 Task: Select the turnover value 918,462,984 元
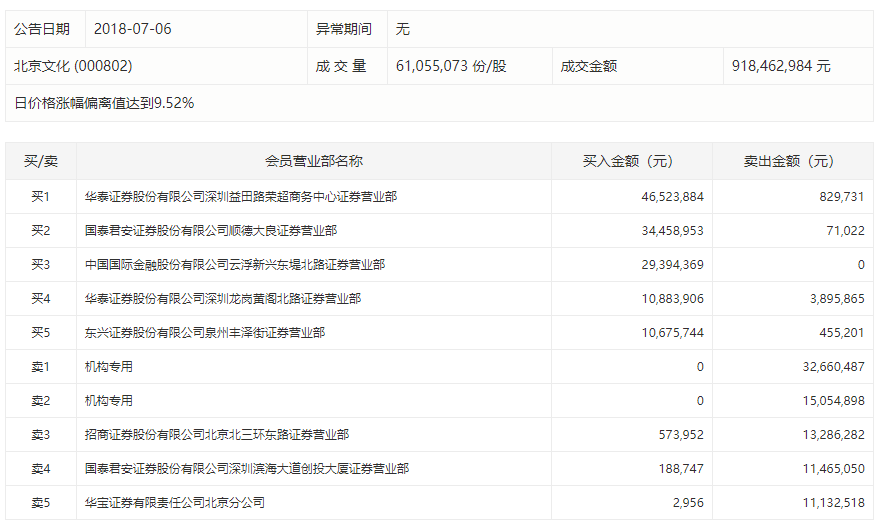pos(781,66)
